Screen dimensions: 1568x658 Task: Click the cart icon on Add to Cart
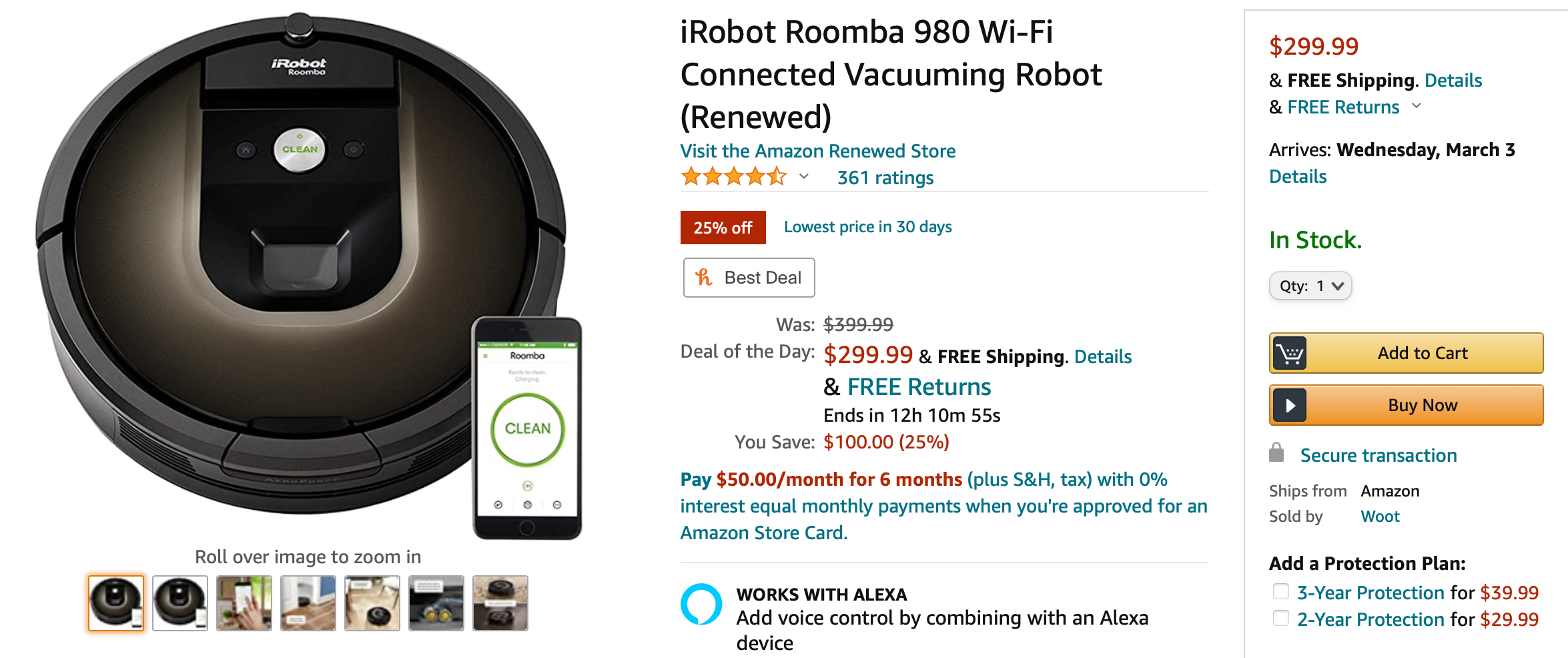[1290, 353]
